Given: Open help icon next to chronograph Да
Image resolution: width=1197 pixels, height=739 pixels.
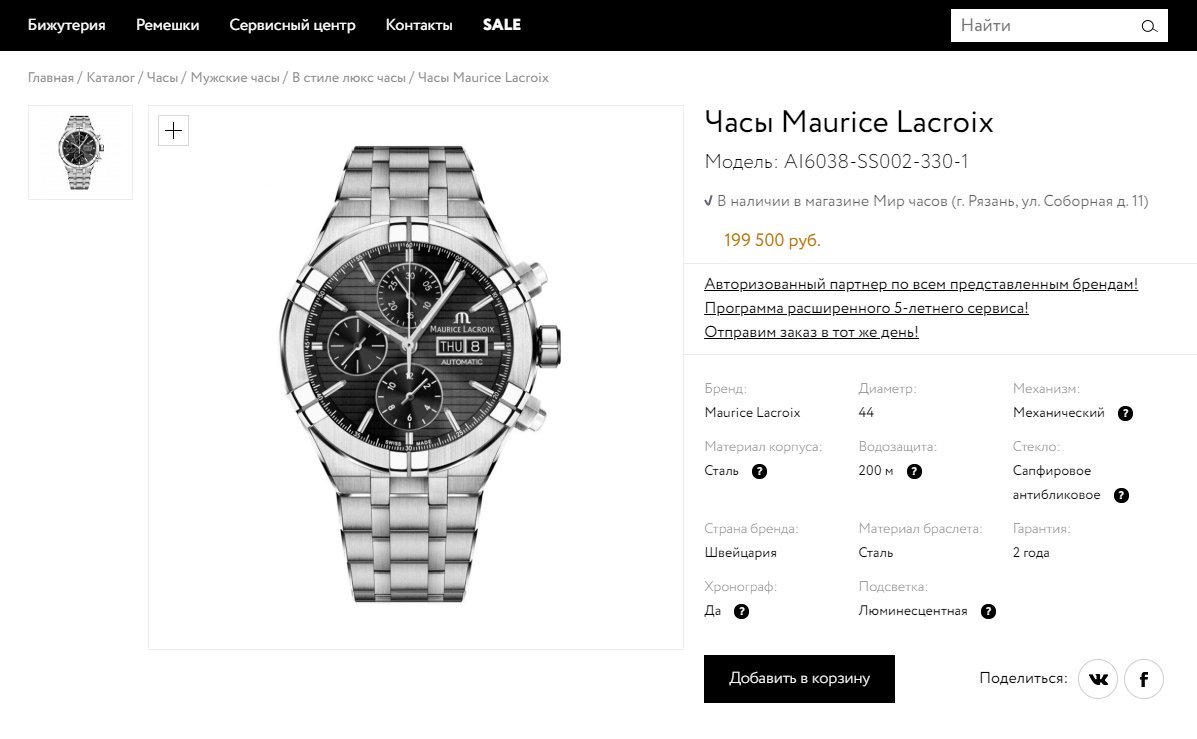Looking at the screenshot, I should pyautogui.click(x=741, y=611).
